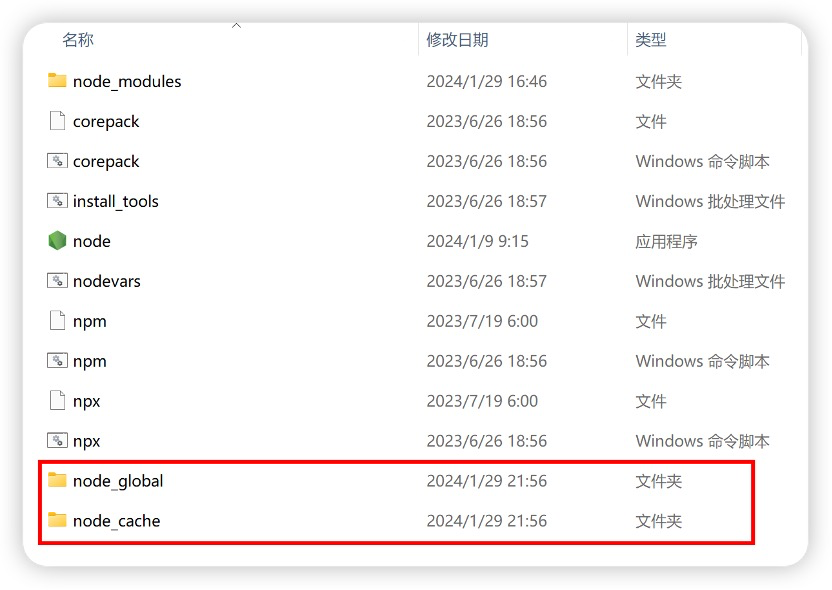Image resolution: width=832 pixels, height=590 pixels.
Task: Click 文件夹 type of node_cache
Action: [x=658, y=521]
